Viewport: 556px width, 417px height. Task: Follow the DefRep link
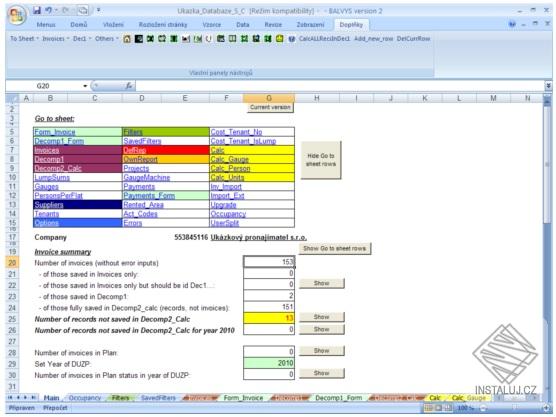(134, 150)
